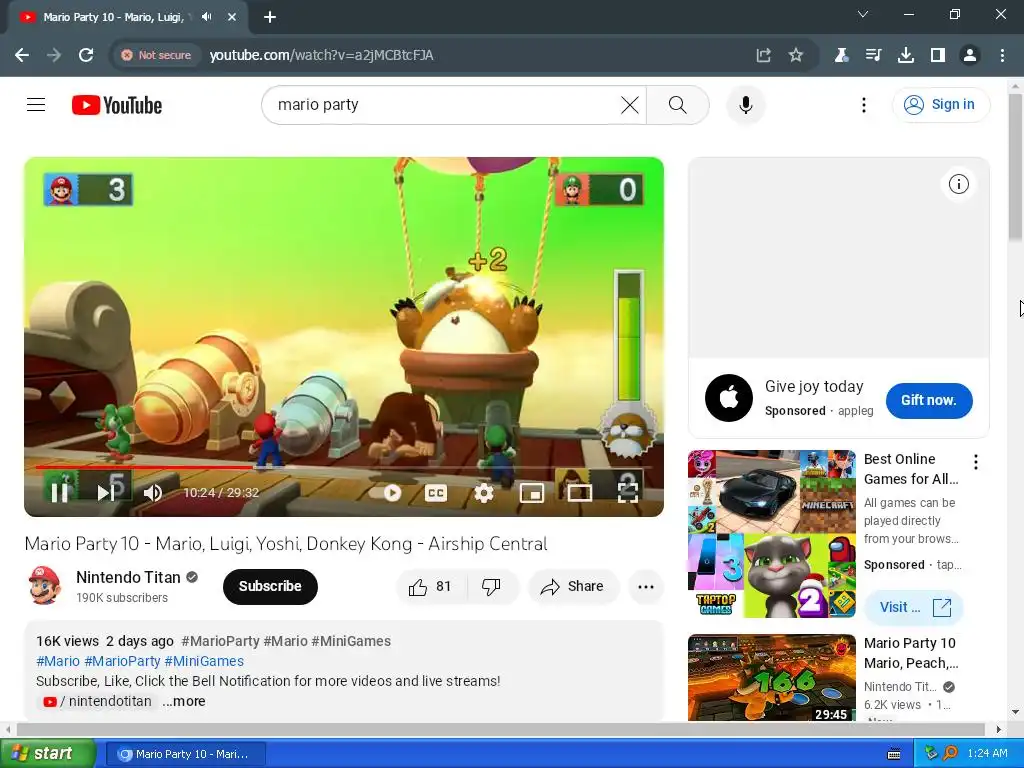This screenshot has height=768, width=1024.
Task: Toggle the Chrome side panel
Action: (938, 55)
